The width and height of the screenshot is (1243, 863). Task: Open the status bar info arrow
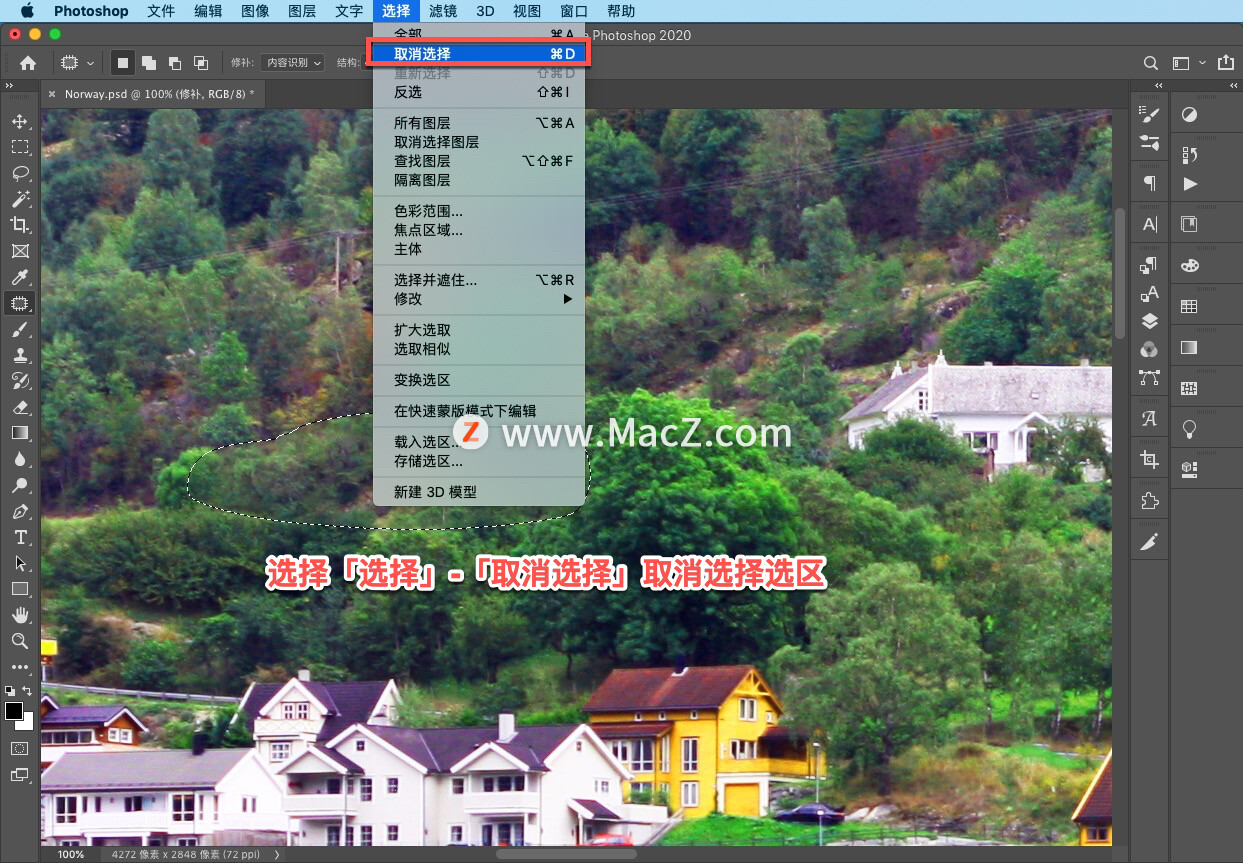(x=277, y=855)
